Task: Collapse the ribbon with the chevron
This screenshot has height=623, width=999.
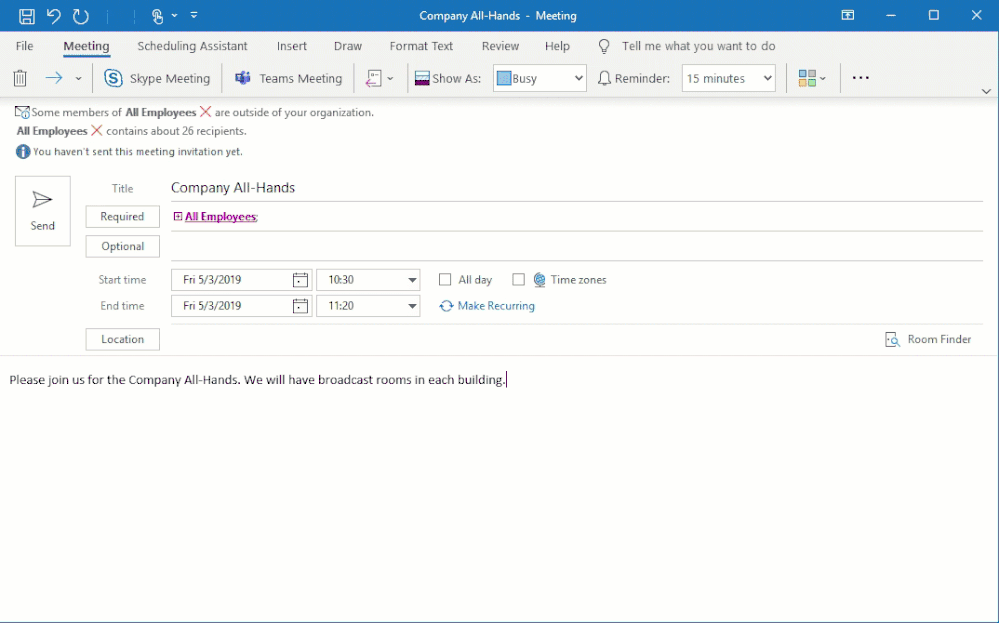Action: coord(986,91)
